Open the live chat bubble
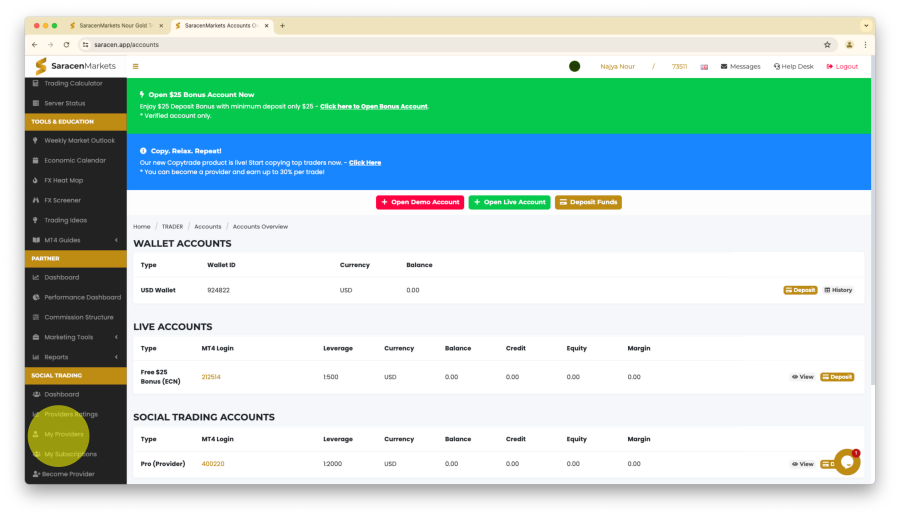Image resolution: width=900 pixels, height=517 pixels. click(847, 462)
